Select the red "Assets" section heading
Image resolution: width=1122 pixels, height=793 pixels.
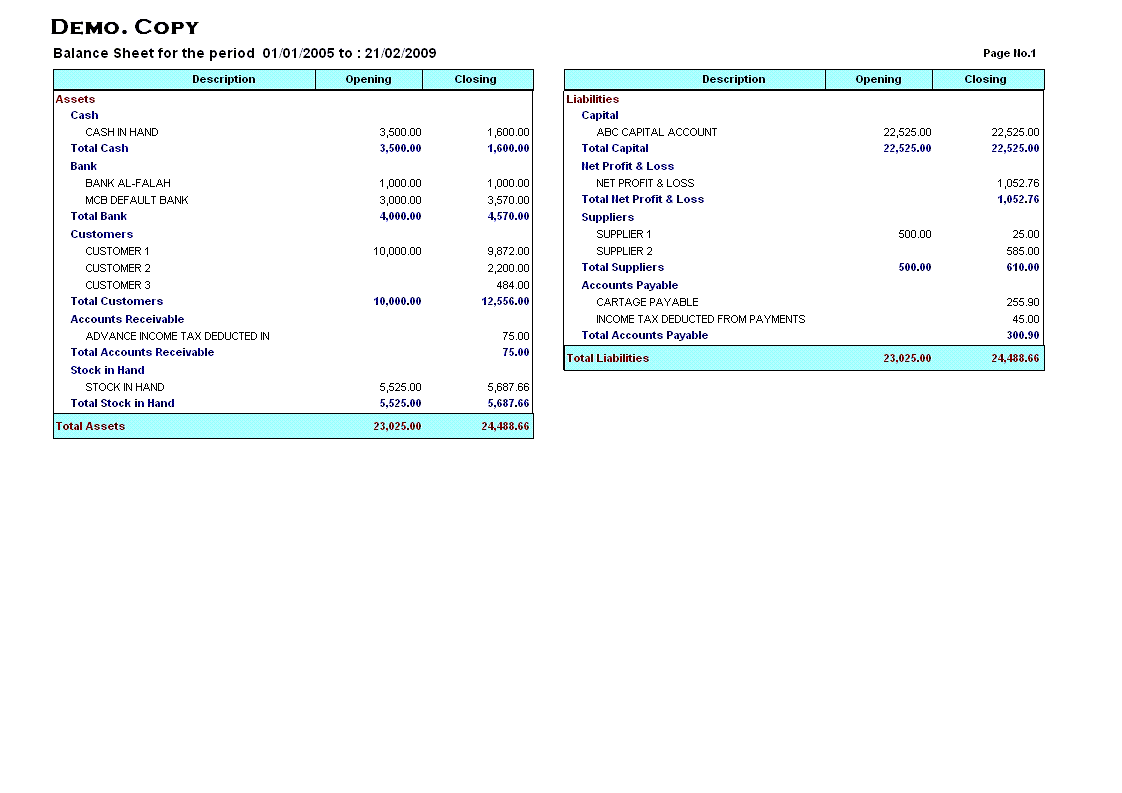pos(75,99)
